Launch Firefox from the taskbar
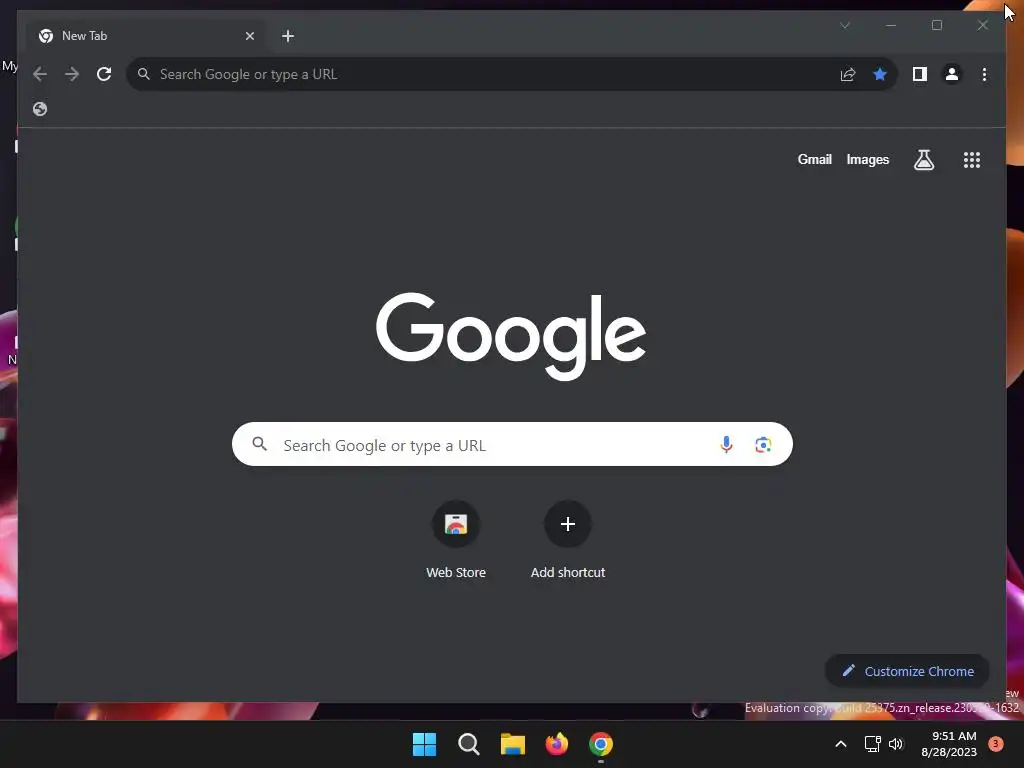Viewport: 1024px width, 768px height. pos(556,744)
